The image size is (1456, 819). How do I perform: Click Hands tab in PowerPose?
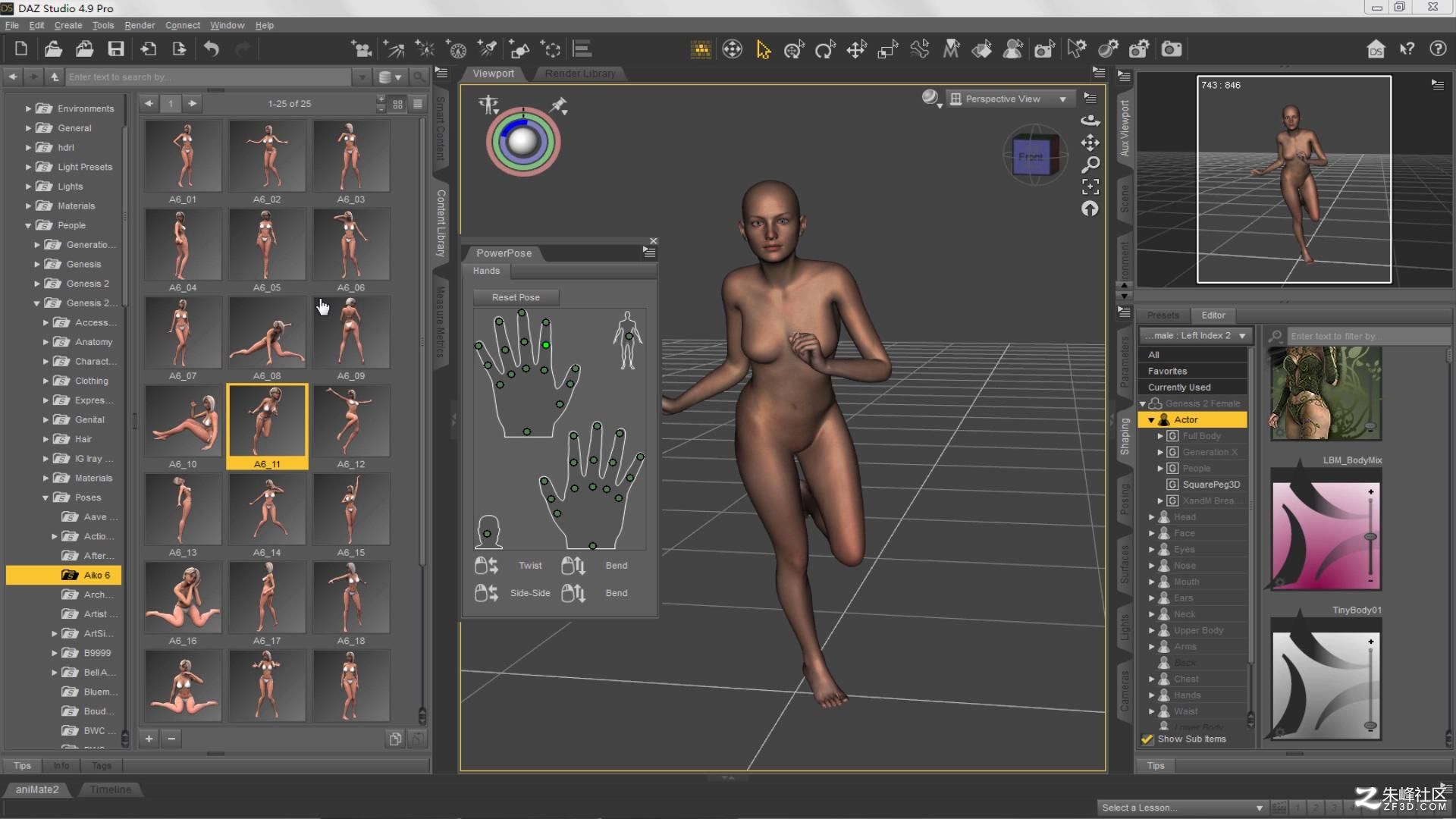tap(487, 271)
